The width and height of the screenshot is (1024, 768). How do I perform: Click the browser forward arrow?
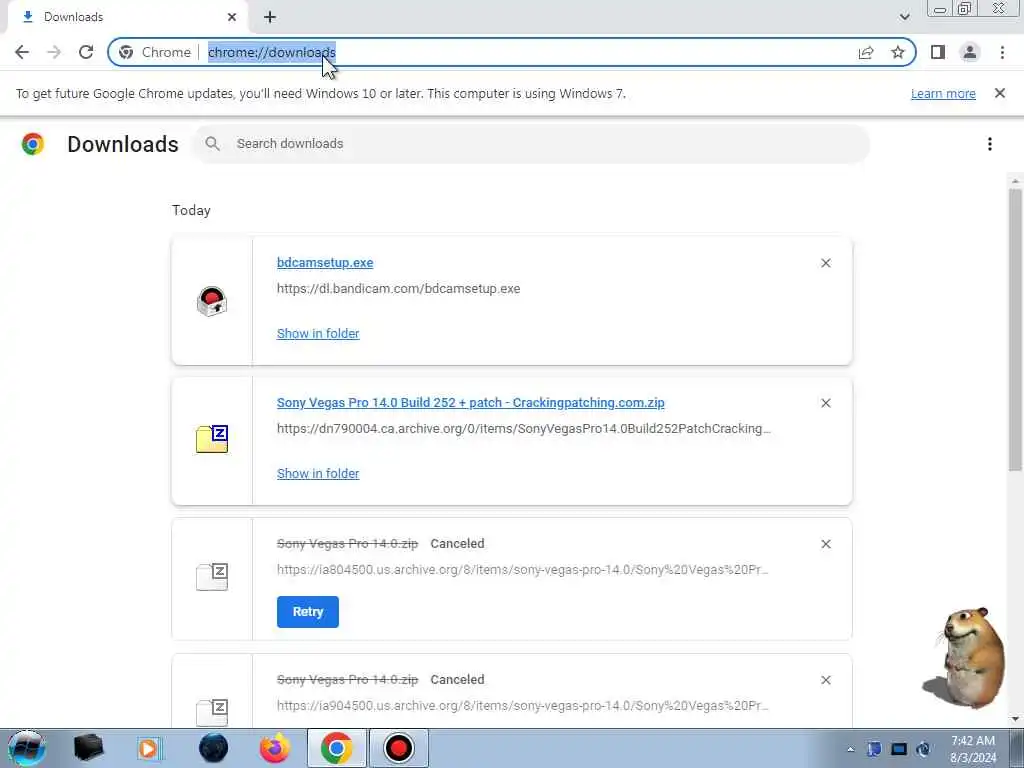[54, 52]
